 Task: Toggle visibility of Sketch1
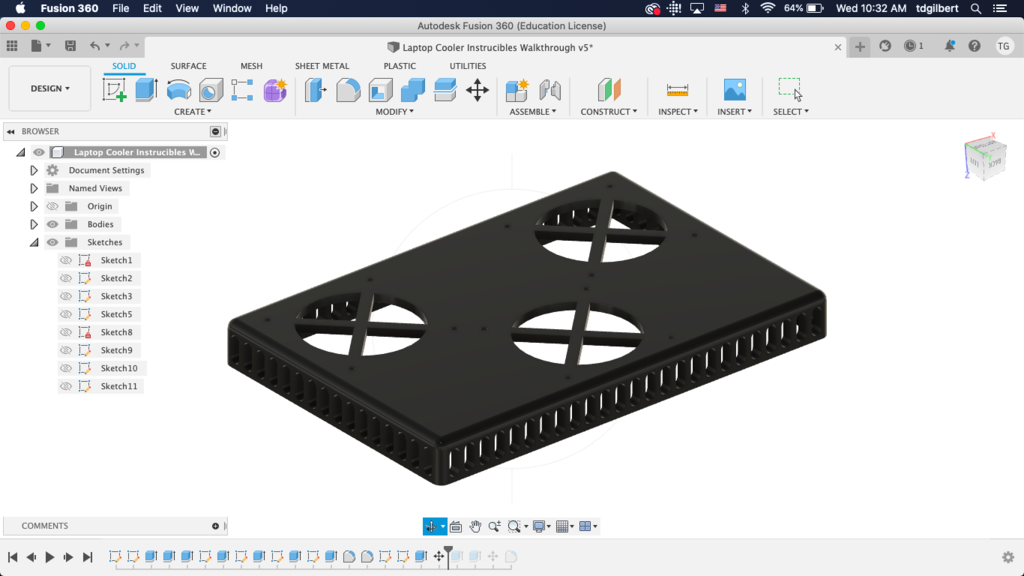65,260
